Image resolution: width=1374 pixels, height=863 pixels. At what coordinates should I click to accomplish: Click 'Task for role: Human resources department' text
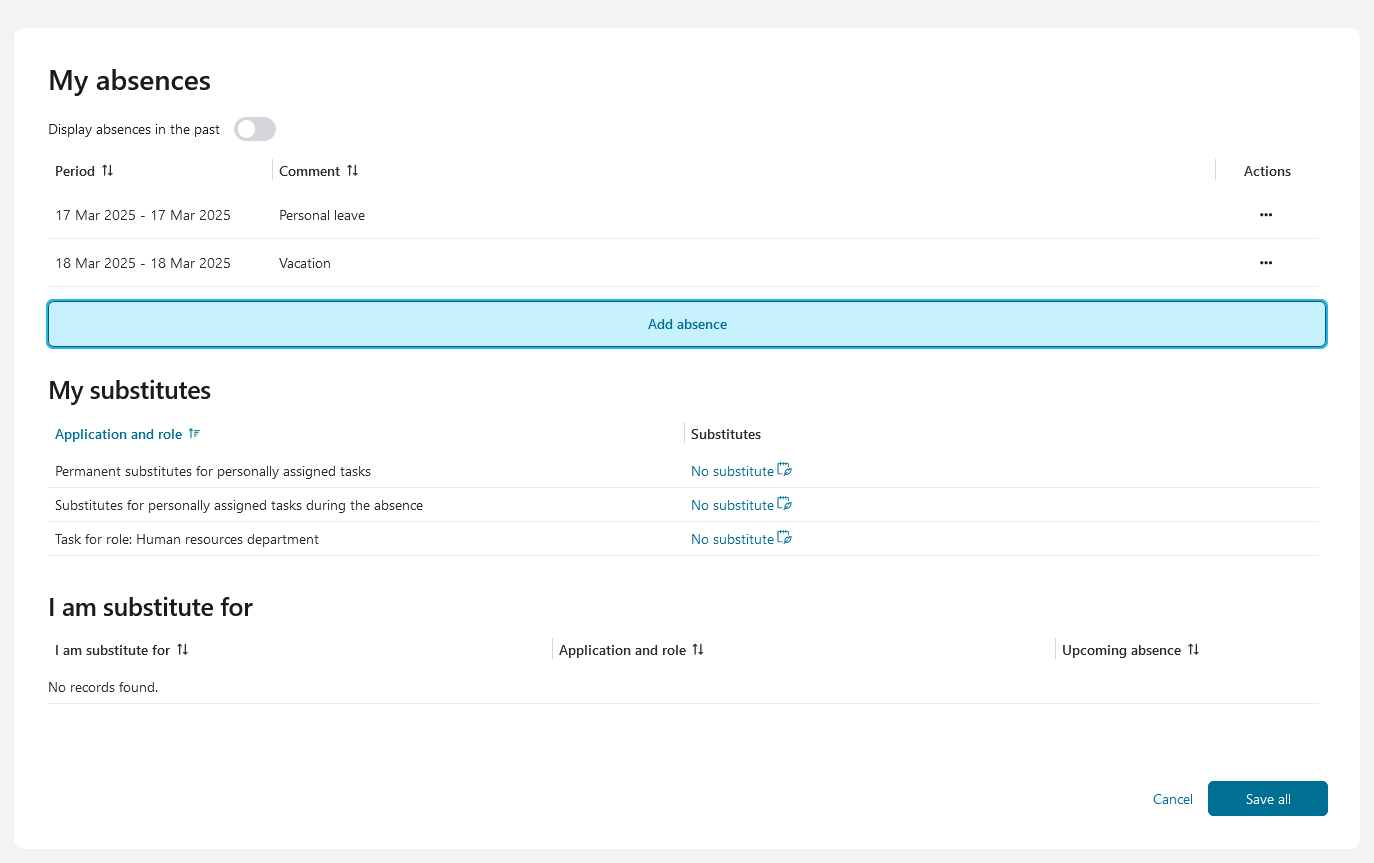click(x=187, y=539)
